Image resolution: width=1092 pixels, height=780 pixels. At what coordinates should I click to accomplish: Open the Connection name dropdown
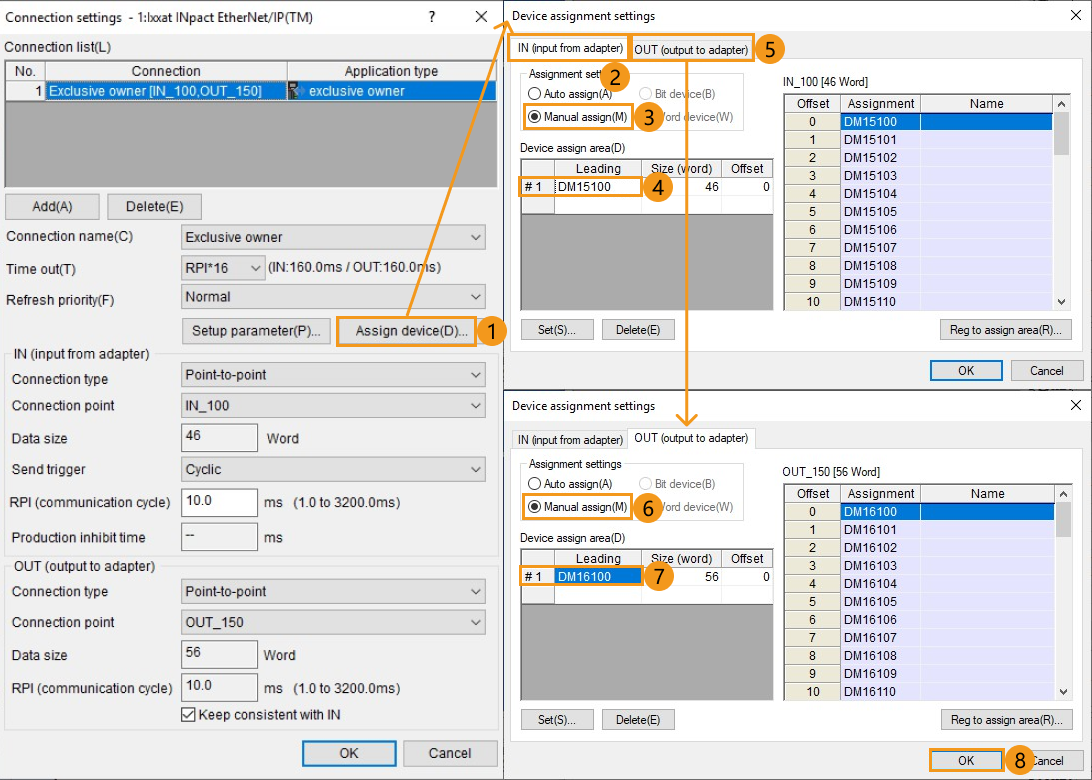tap(334, 237)
